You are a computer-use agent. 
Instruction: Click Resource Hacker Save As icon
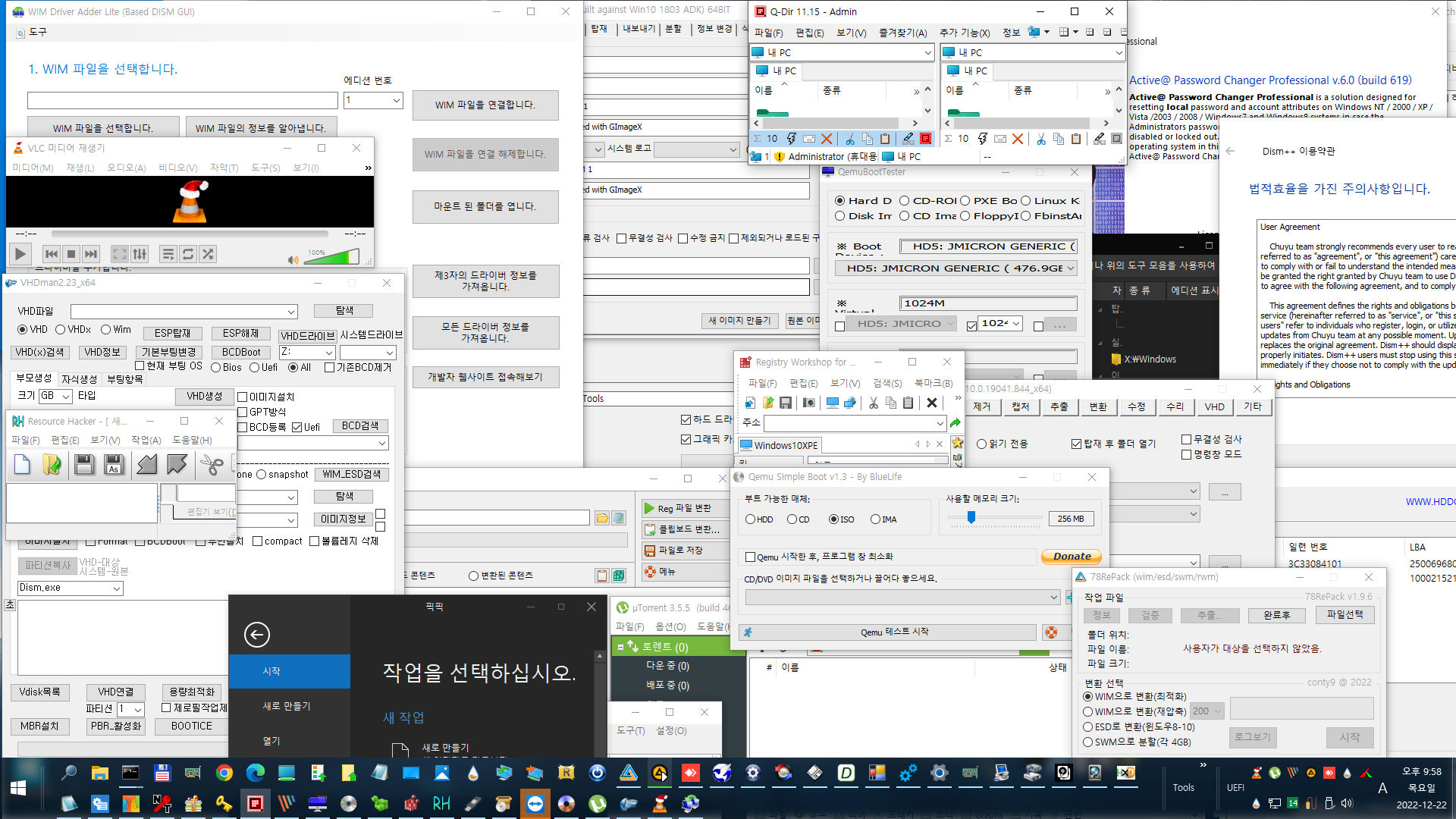pyautogui.click(x=114, y=464)
